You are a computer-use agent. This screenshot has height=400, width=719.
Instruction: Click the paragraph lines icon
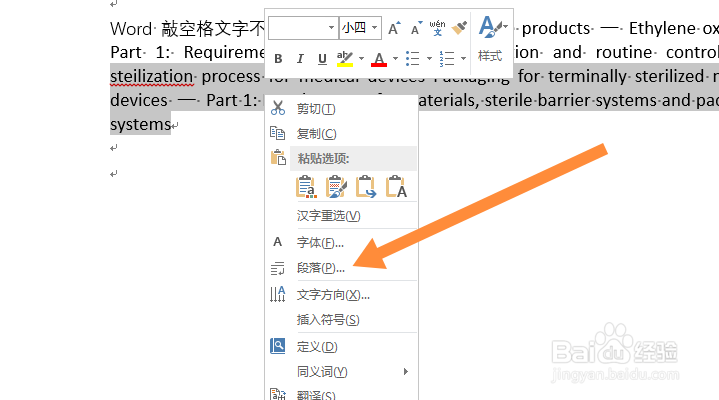277,268
